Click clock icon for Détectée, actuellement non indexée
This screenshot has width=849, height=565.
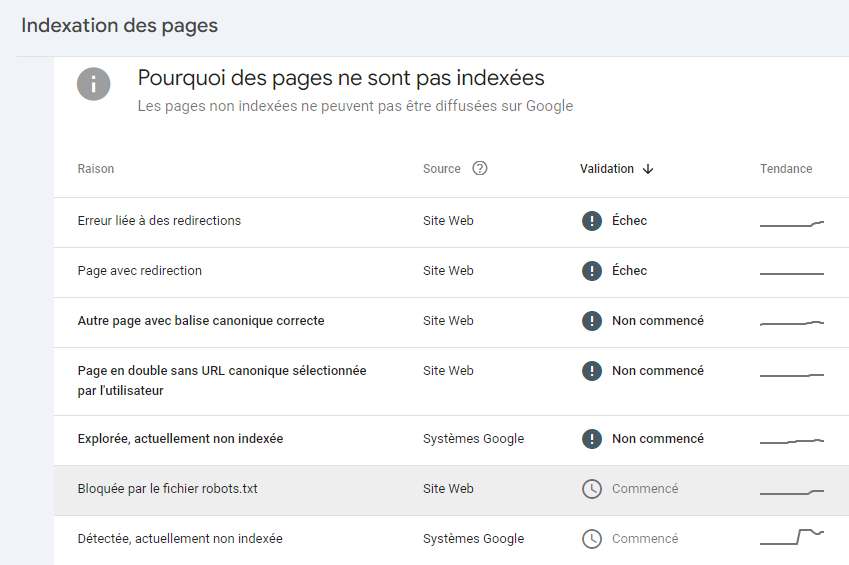point(592,539)
